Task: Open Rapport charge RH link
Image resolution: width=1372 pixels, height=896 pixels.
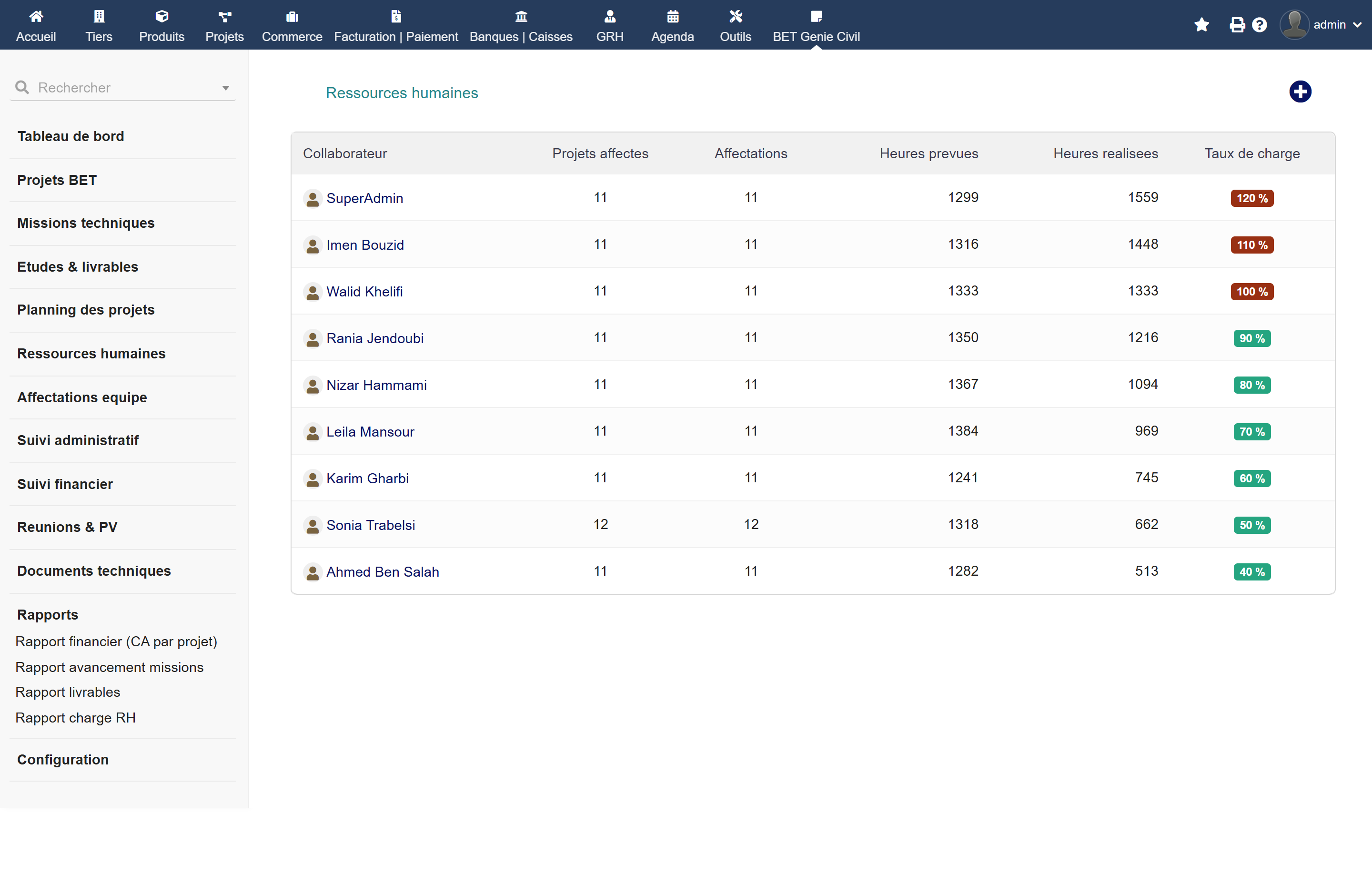Action: click(76, 717)
